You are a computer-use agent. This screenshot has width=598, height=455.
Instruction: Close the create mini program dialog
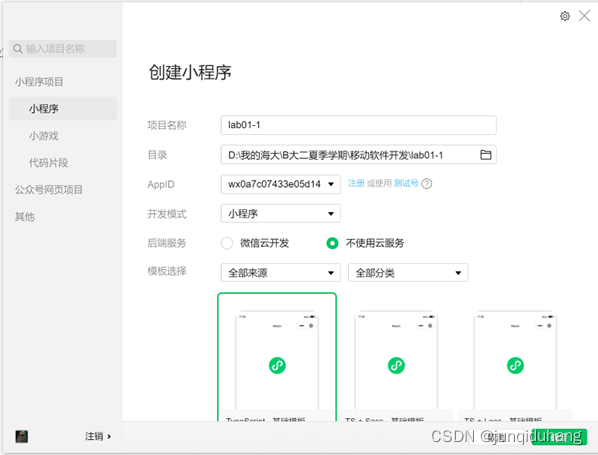pos(584,16)
